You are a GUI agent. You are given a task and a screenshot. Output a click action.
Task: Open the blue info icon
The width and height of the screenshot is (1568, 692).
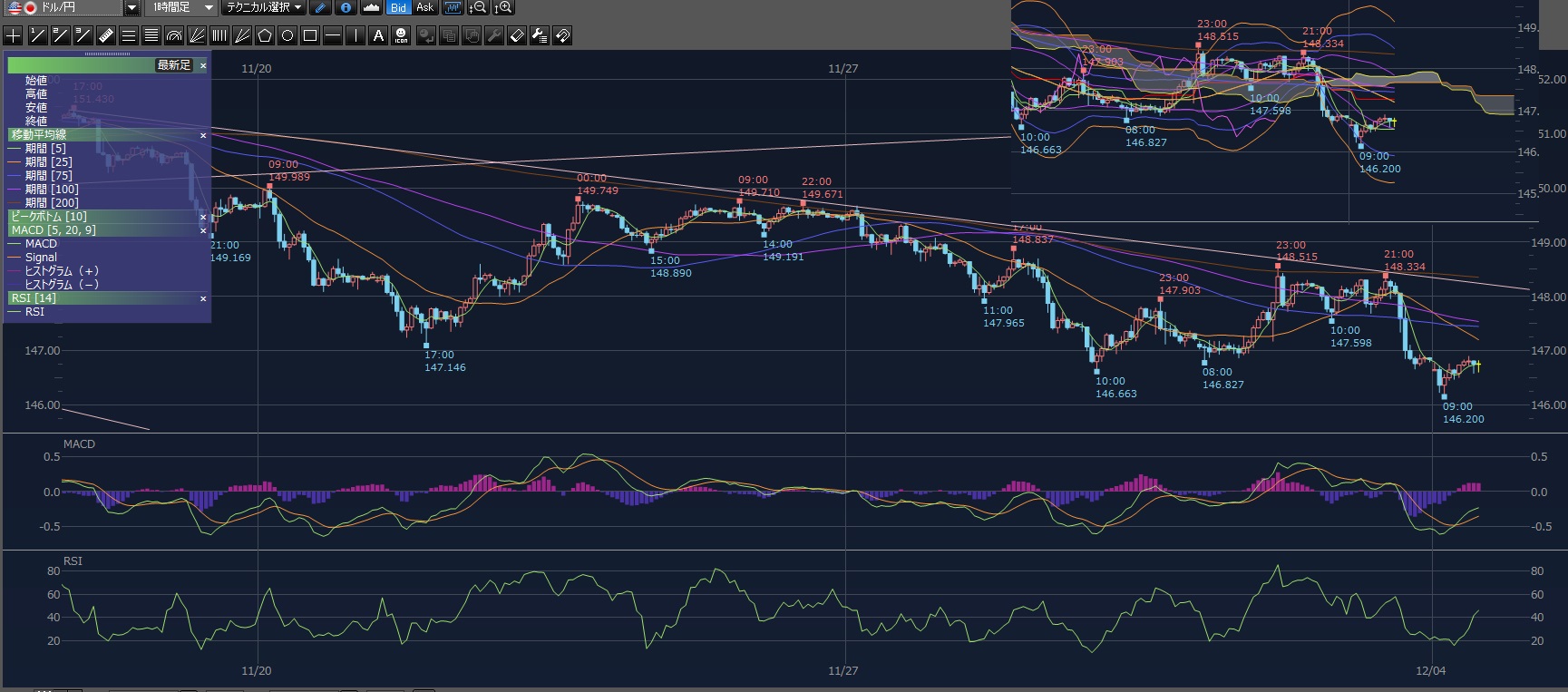[x=346, y=8]
